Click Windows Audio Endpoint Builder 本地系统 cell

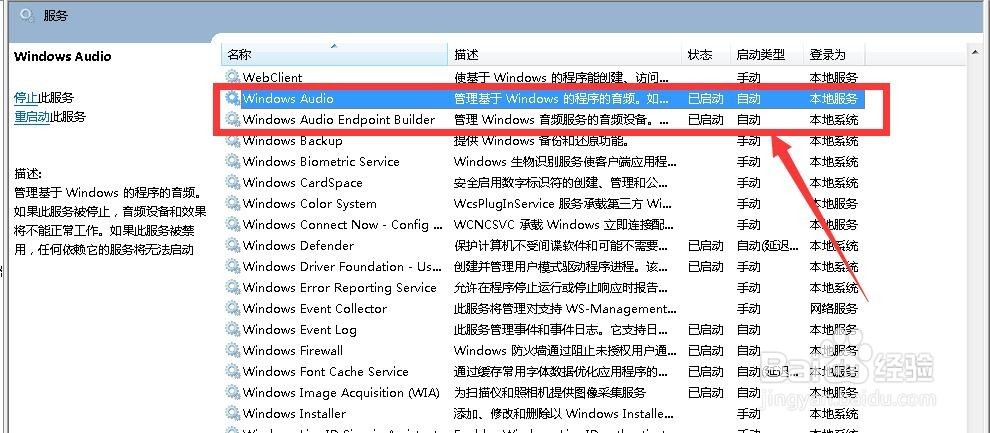click(x=833, y=119)
